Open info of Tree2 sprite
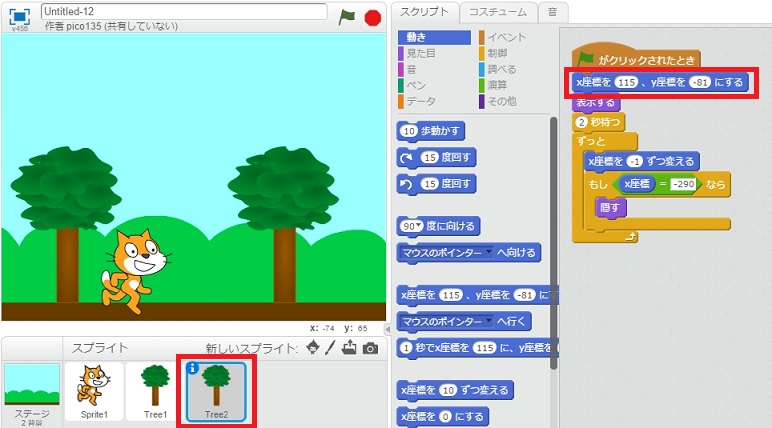Image resolution: width=772 pixels, height=428 pixels. 193,368
